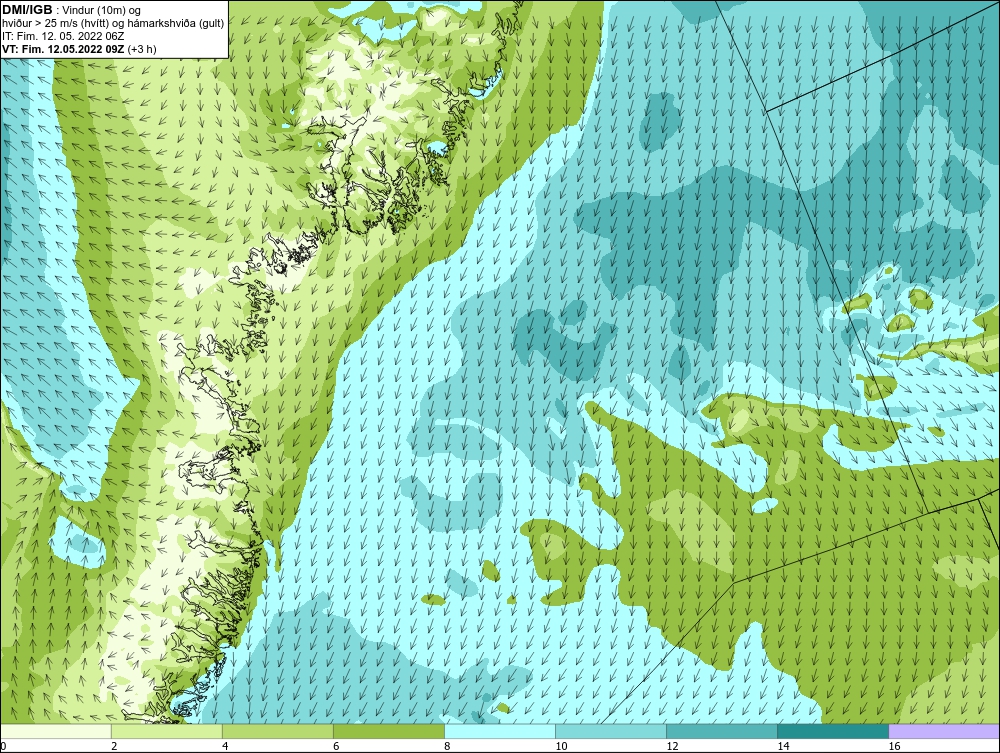Screen dimensions: 1000x753
Task: Click the 0–2 m/s palest legend swatch
Action: (x=56, y=731)
